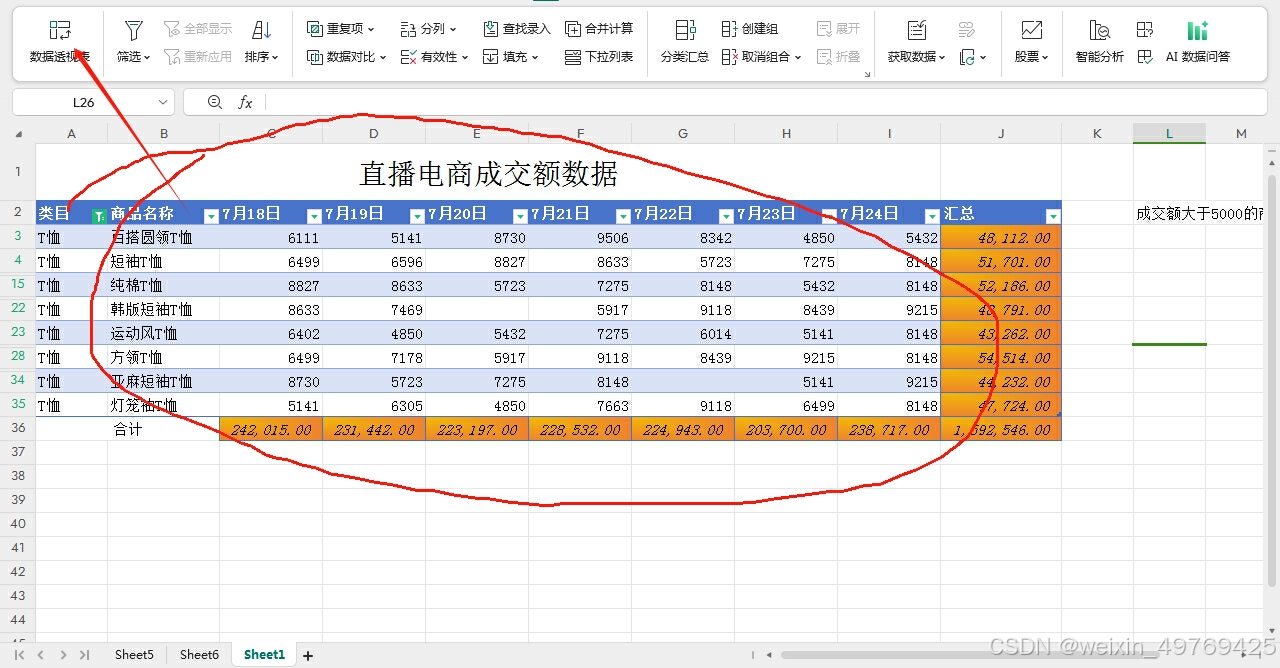The width and height of the screenshot is (1280, 668).
Task: Select the Sheet1 tab
Action: [264, 655]
